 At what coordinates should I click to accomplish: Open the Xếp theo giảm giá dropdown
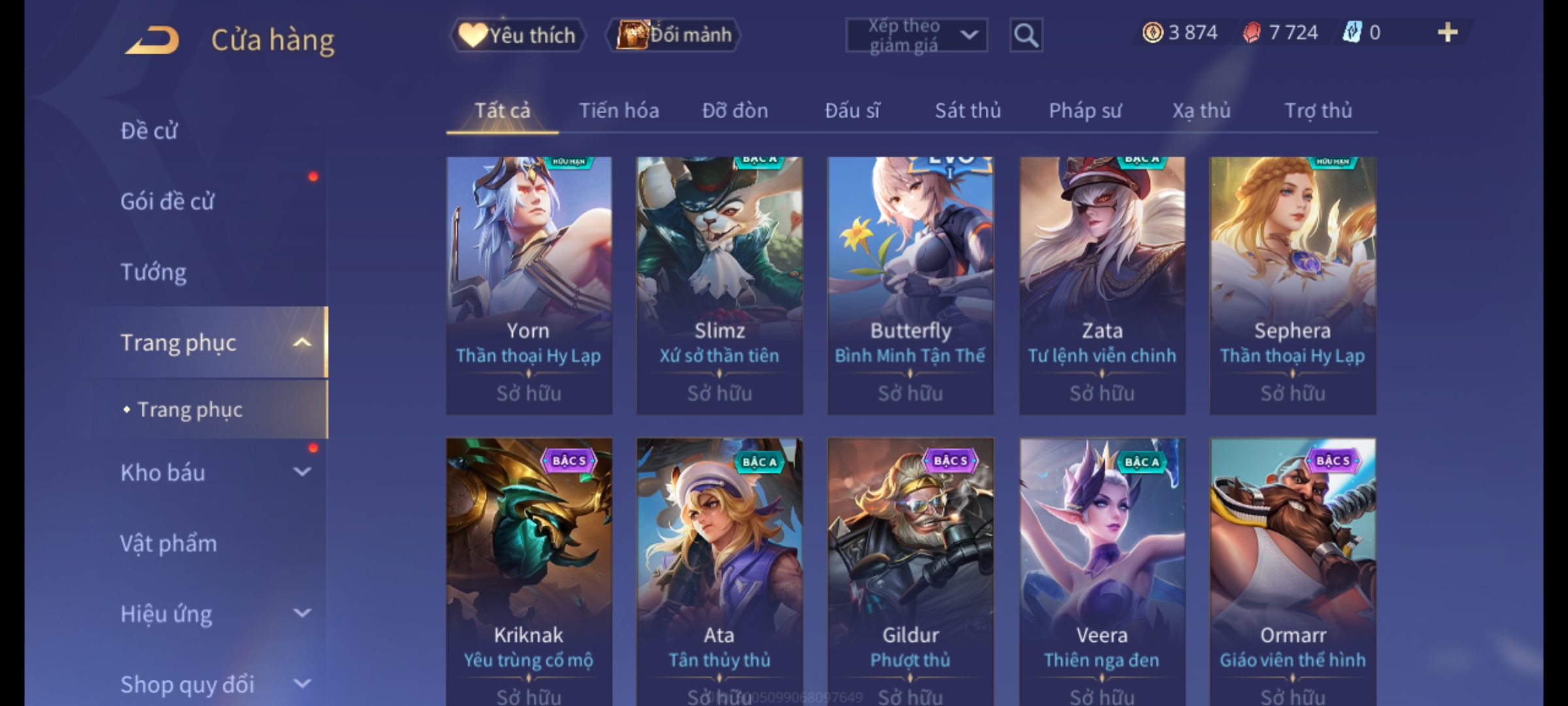tap(916, 35)
